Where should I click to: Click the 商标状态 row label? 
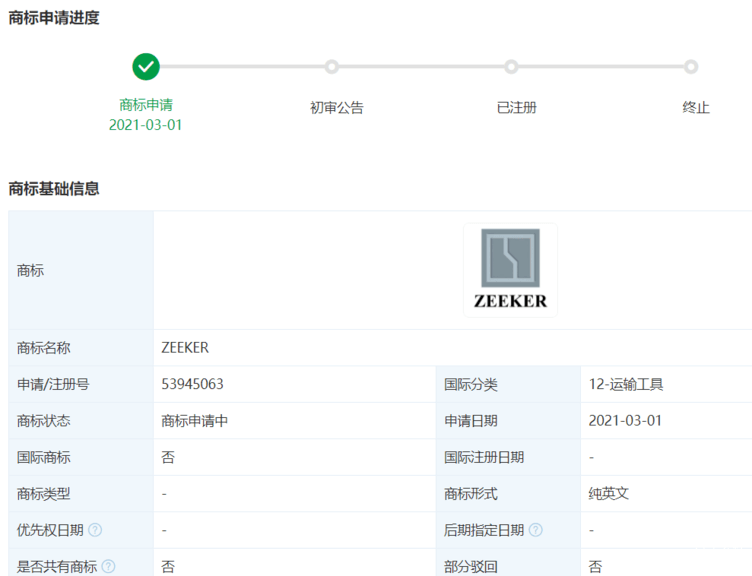(44, 421)
